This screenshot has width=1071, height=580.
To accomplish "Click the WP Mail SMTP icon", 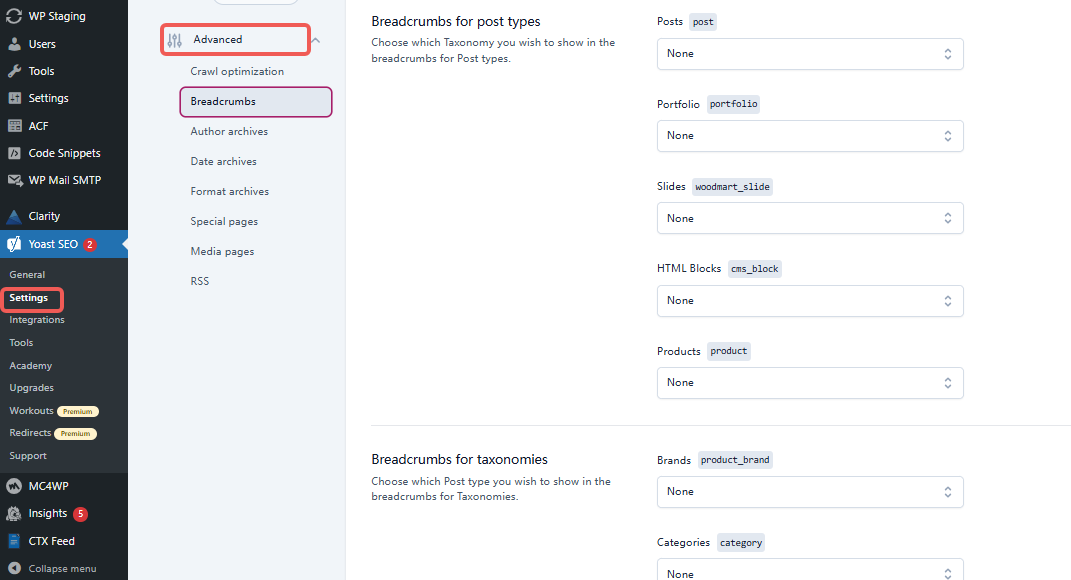I will point(14,179).
